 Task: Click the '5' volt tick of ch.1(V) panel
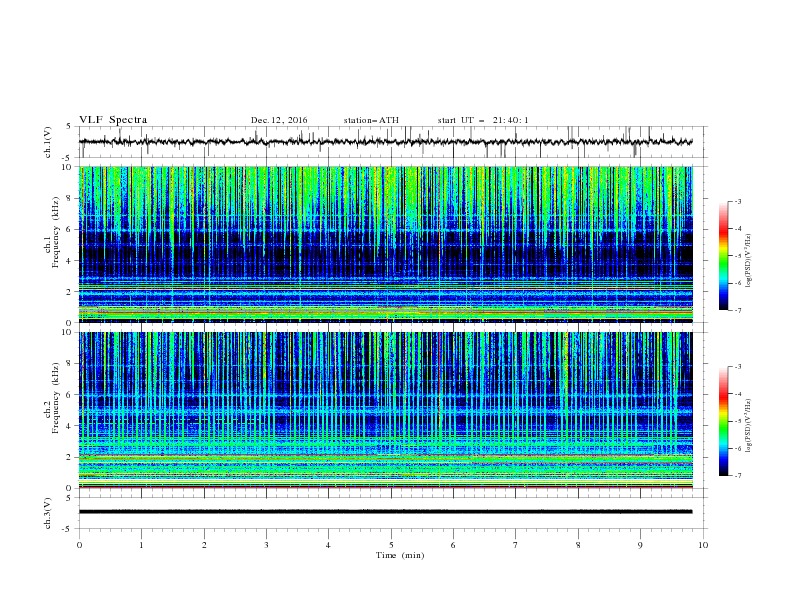(69, 126)
